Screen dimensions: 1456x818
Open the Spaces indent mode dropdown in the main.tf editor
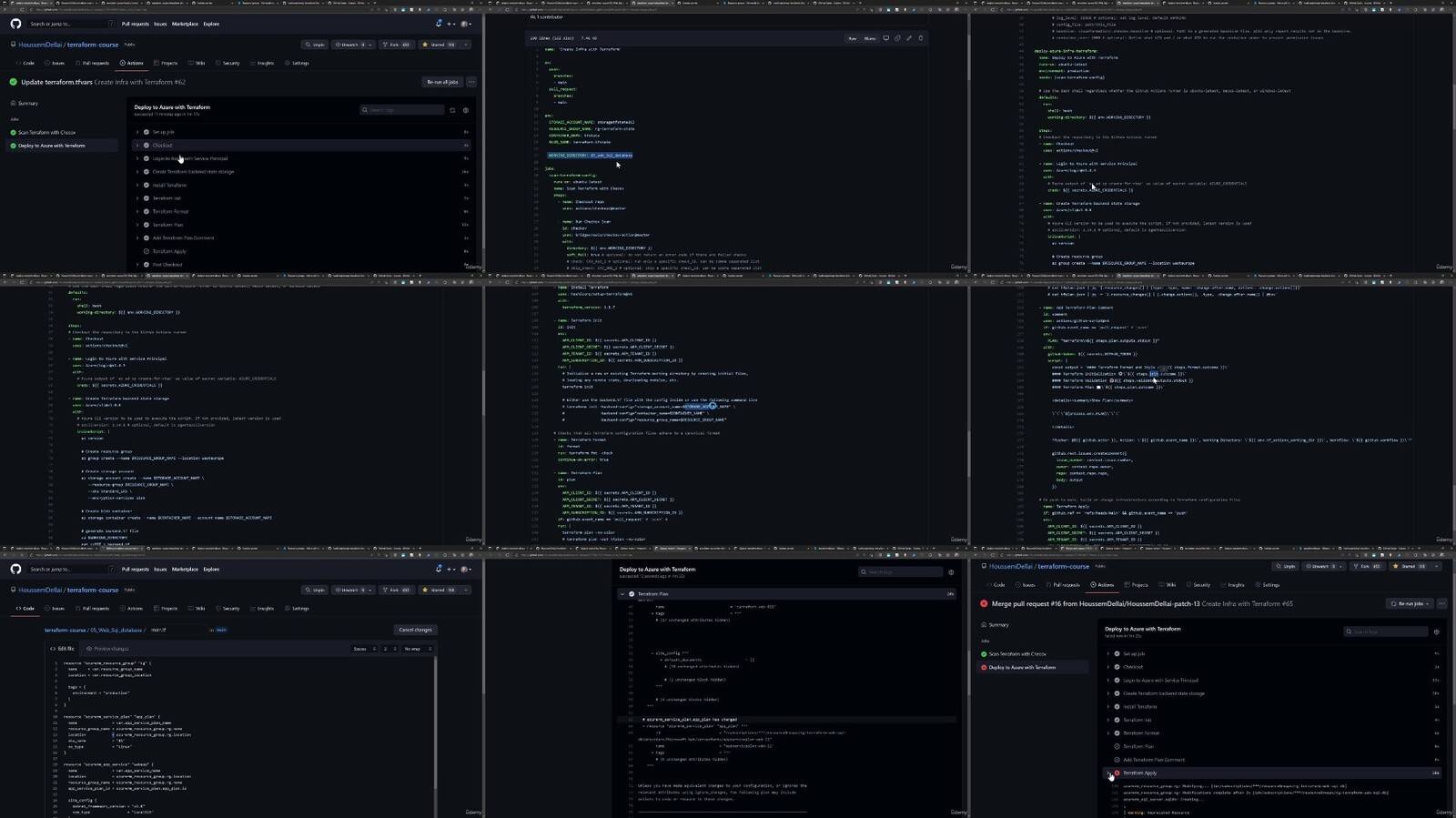click(365, 649)
